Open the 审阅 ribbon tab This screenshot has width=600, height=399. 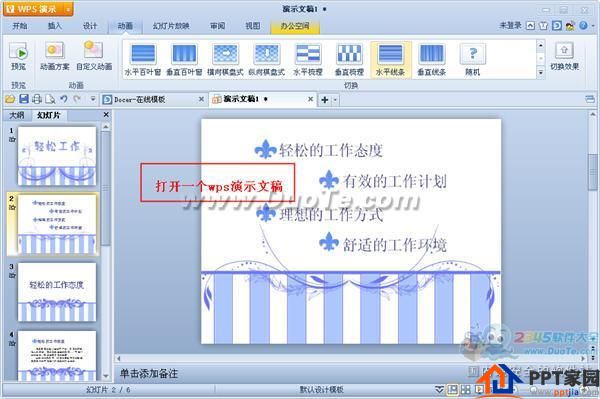pos(217,26)
